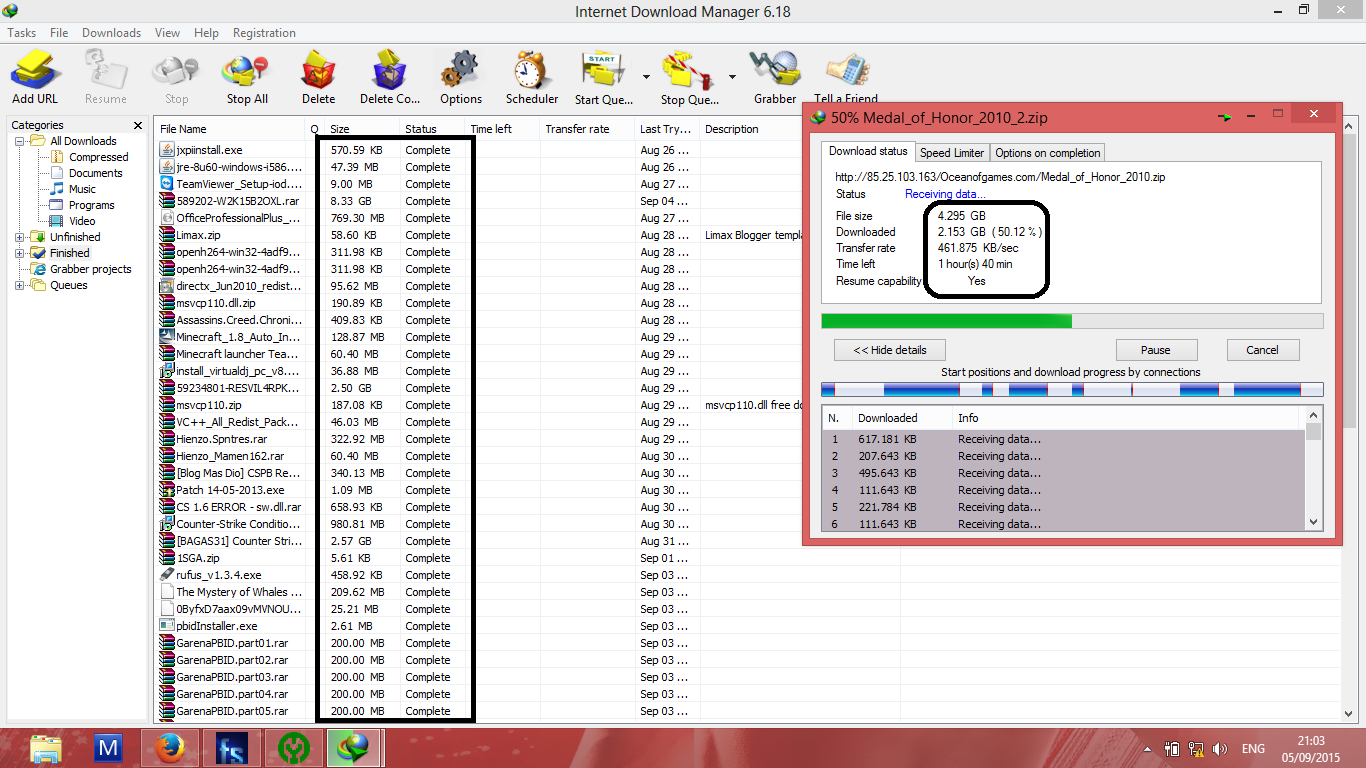Open Firefox from the taskbar
Image resolution: width=1366 pixels, height=768 pixels.
[x=169, y=747]
